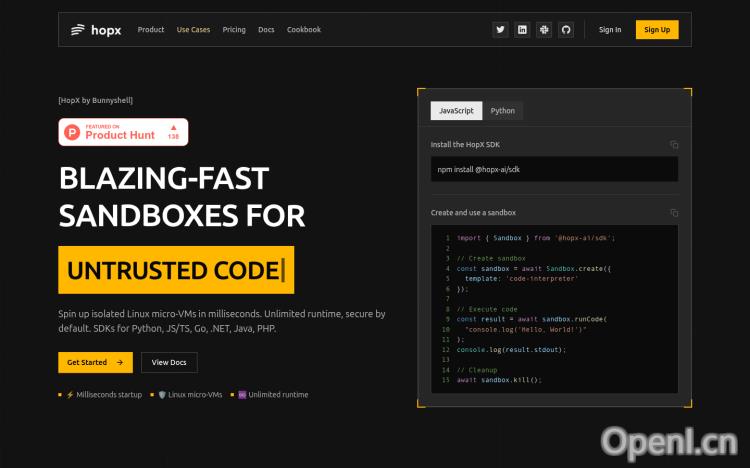Open the Use Cases menu item

tap(193, 30)
